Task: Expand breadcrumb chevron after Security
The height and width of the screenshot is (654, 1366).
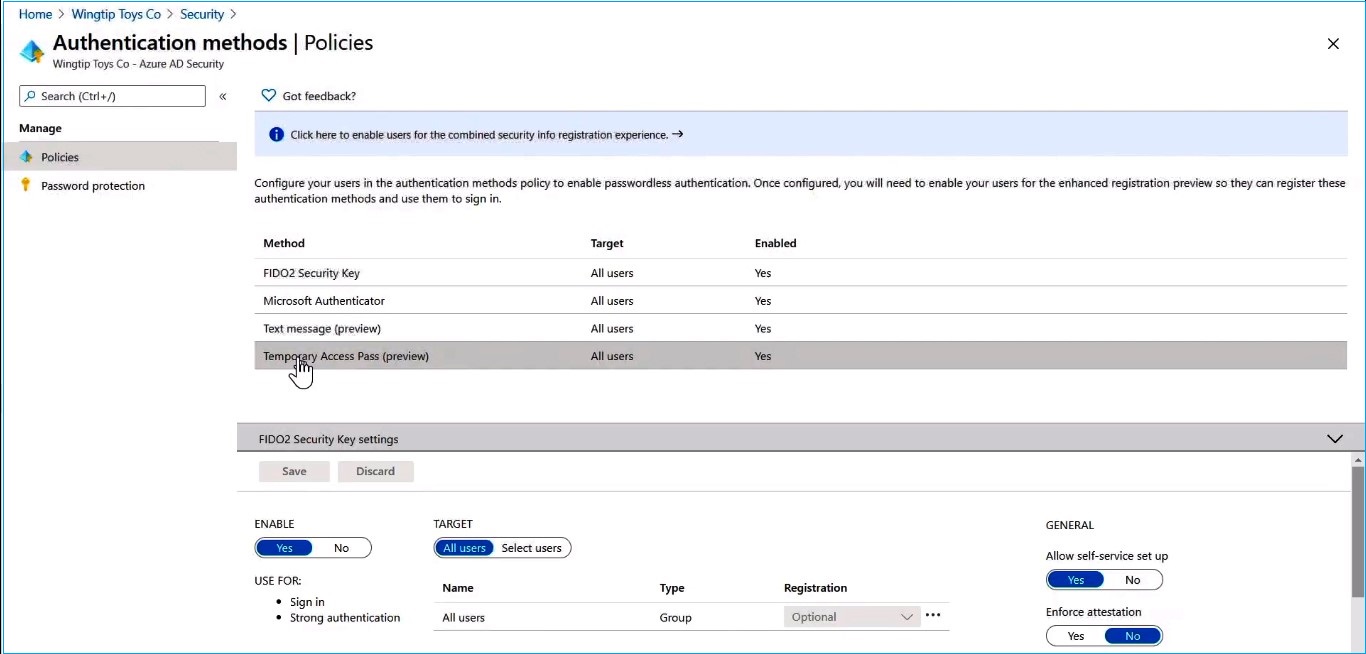Action: pos(233,14)
